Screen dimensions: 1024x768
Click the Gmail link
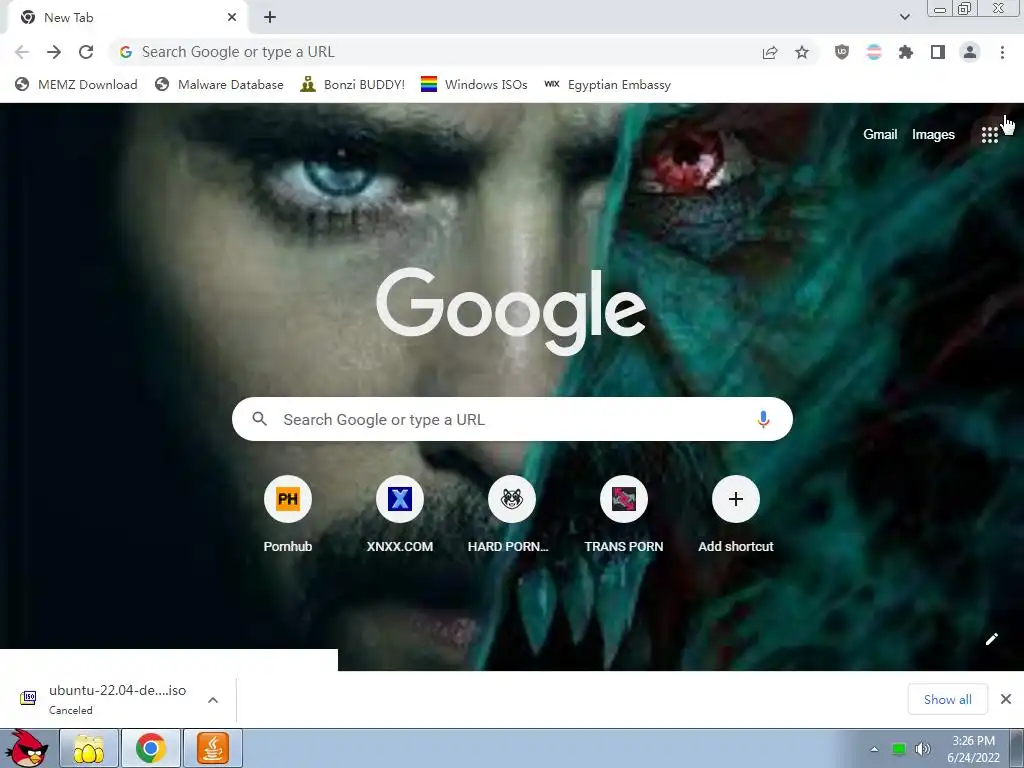click(880, 135)
